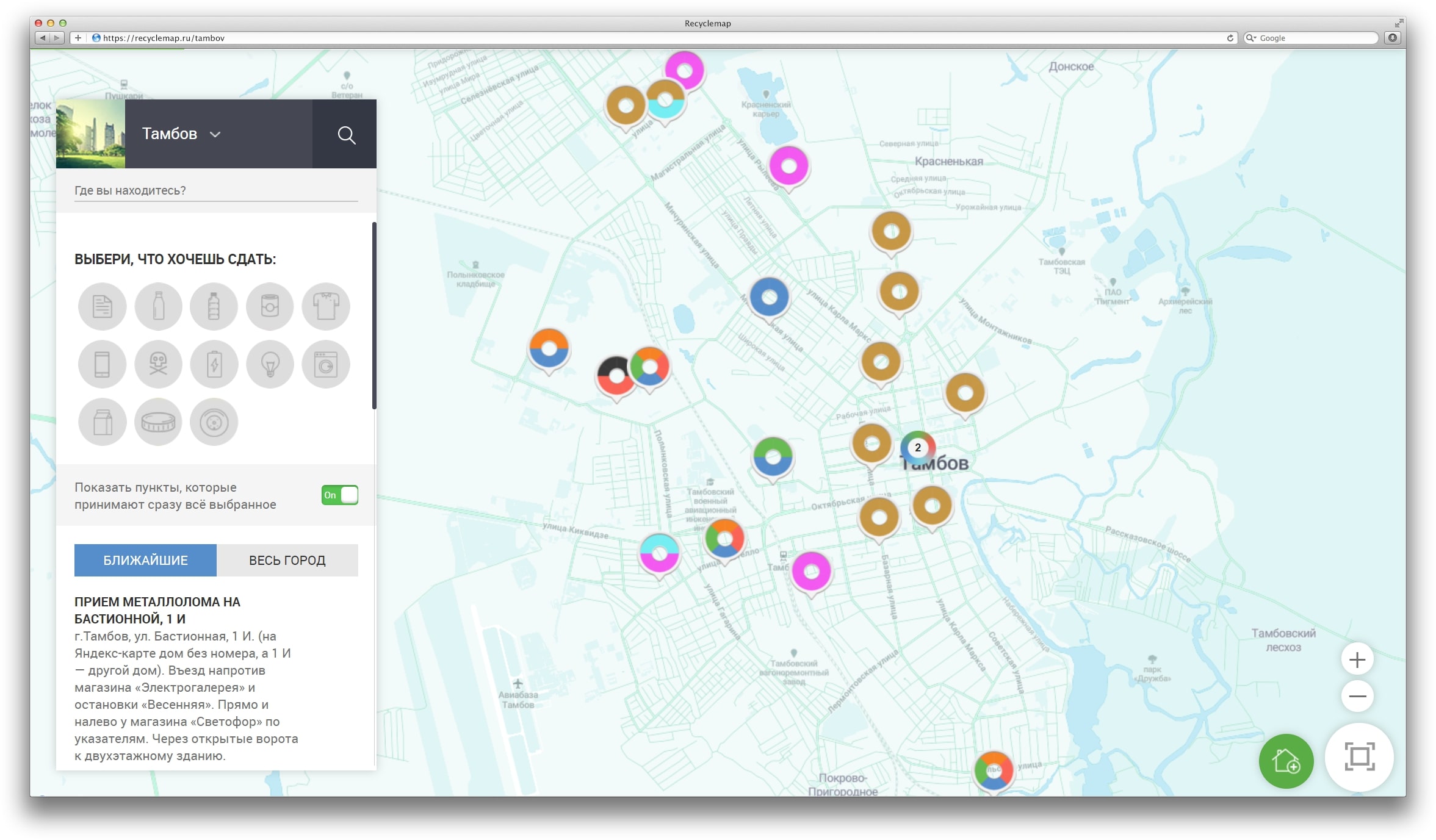
Task: Click the half orange half blue marker
Action: click(x=549, y=350)
